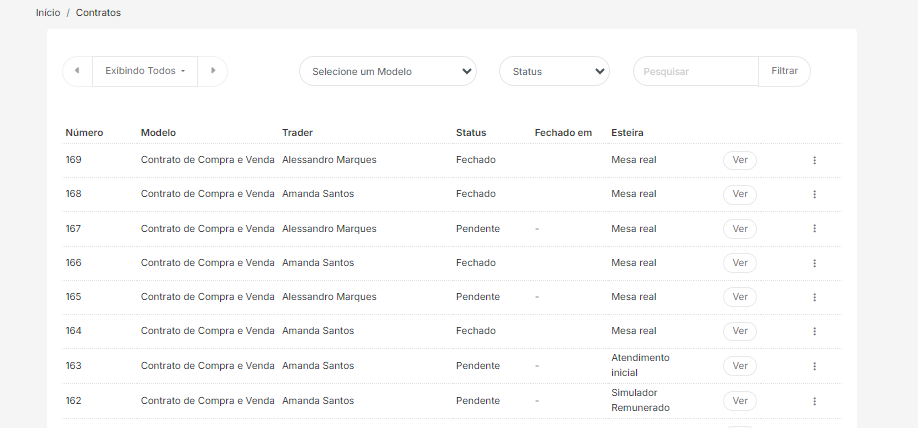
Task: Click the Contratos breadcrumb
Action: coord(98,13)
